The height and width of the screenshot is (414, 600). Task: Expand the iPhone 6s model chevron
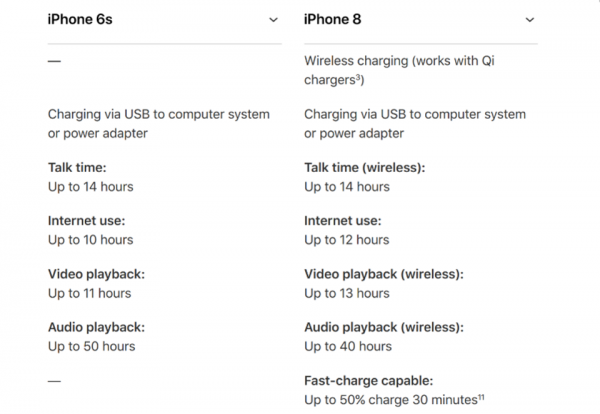click(x=273, y=20)
